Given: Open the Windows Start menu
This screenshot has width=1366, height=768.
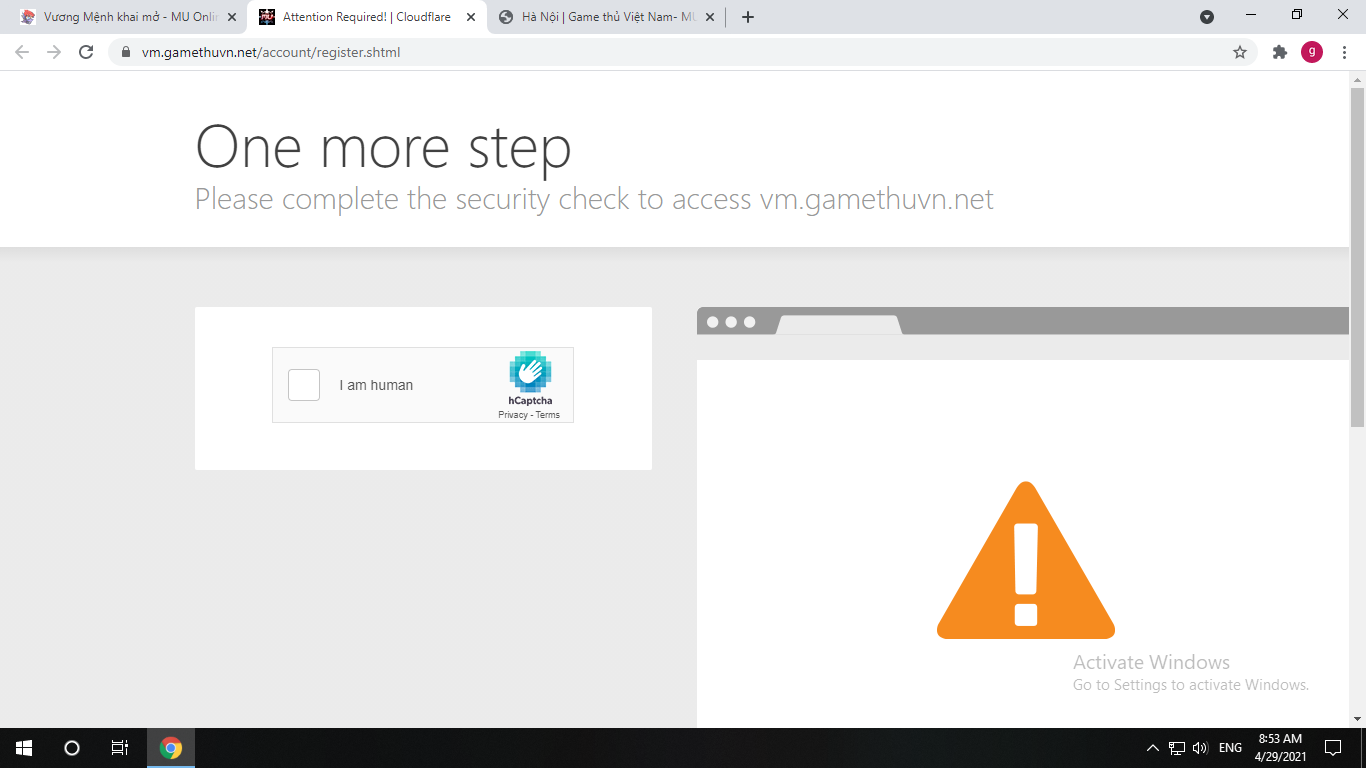Looking at the screenshot, I should point(24,748).
